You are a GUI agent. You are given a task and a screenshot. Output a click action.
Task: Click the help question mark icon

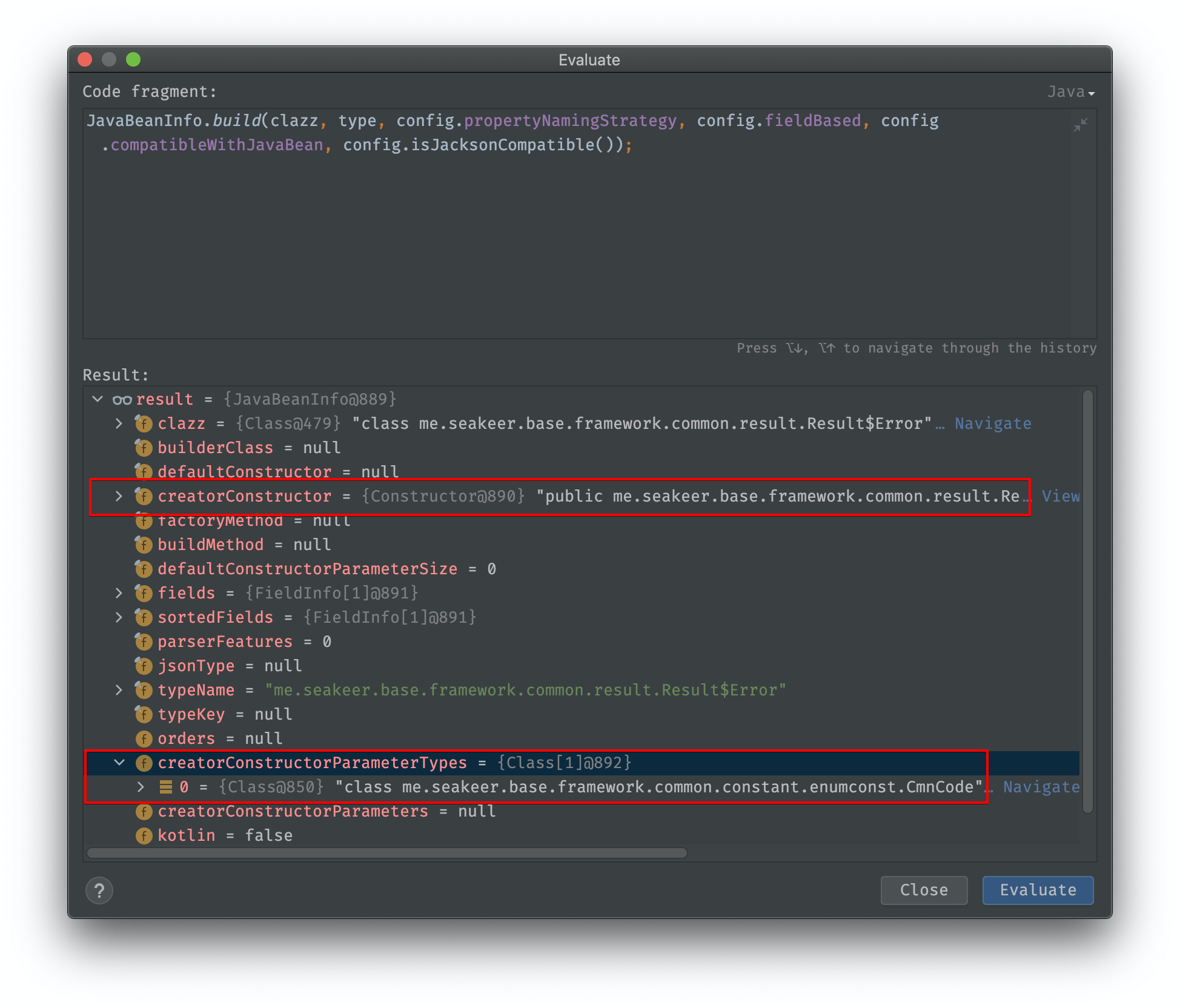pyautogui.click(x=99, y=890)
